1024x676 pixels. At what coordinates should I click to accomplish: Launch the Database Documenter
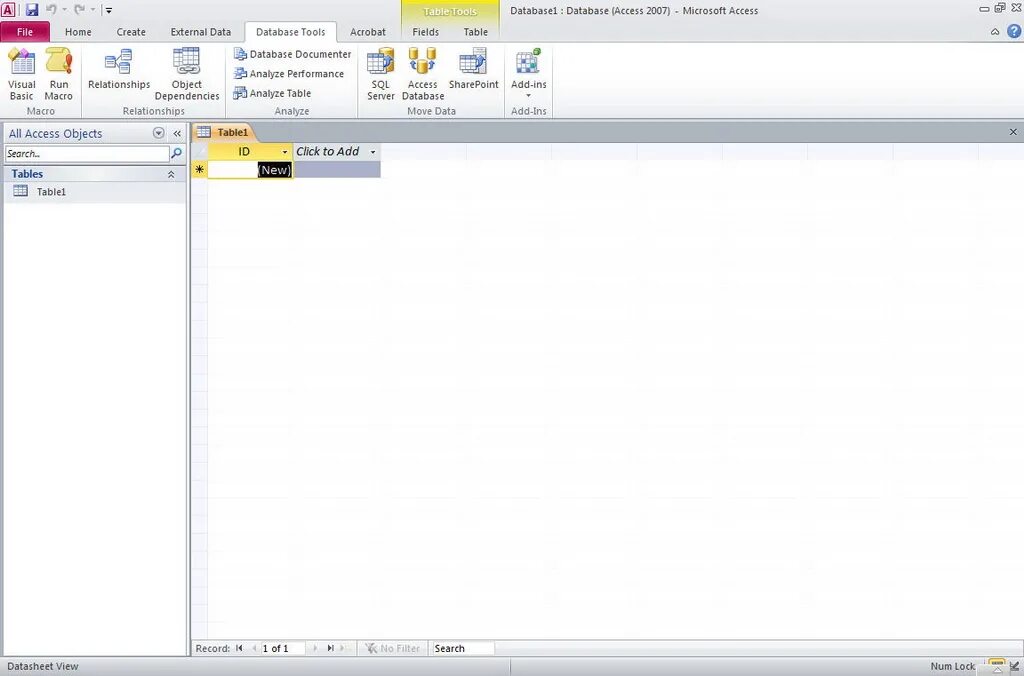292,54
